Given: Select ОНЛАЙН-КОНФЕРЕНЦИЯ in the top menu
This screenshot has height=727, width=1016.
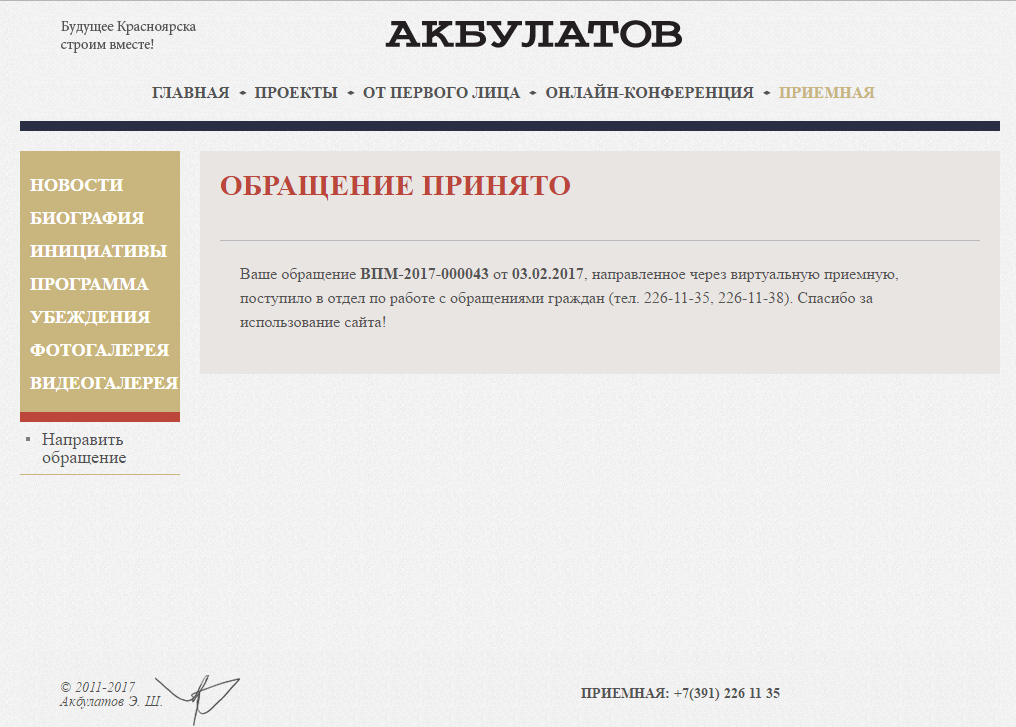Looking at the screenshot, I should point(649,93).
